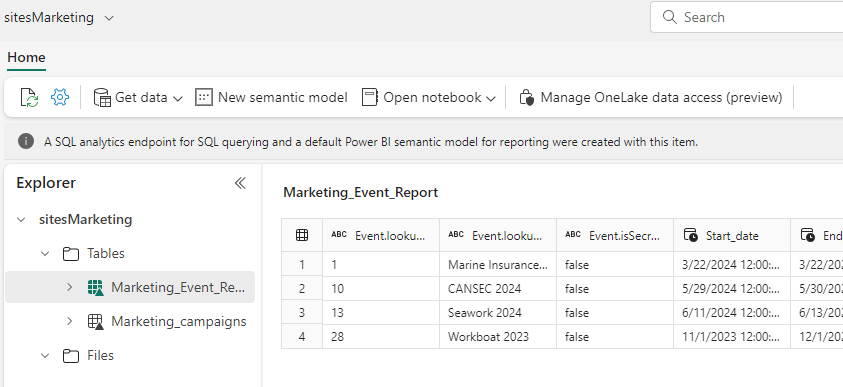Click the Manage OneLake data access lock icon
Image resolution: width=843 pixels, height=387 pixels.
click(x=526, y=98)
